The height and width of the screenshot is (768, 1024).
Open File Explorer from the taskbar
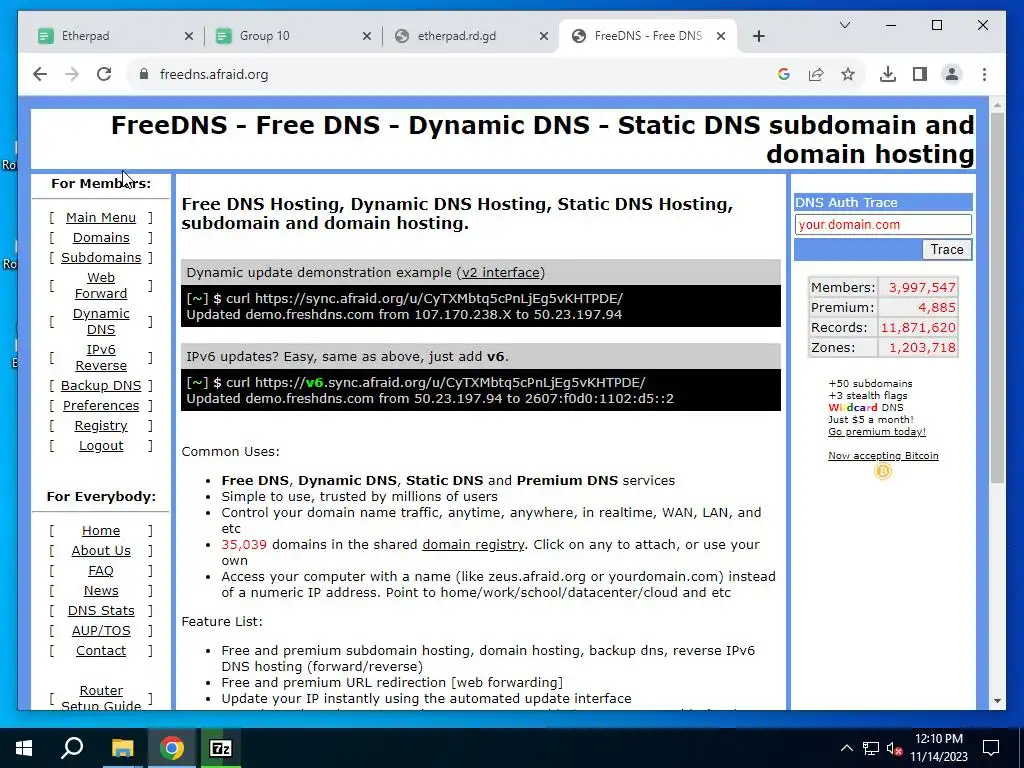(122, 748)
